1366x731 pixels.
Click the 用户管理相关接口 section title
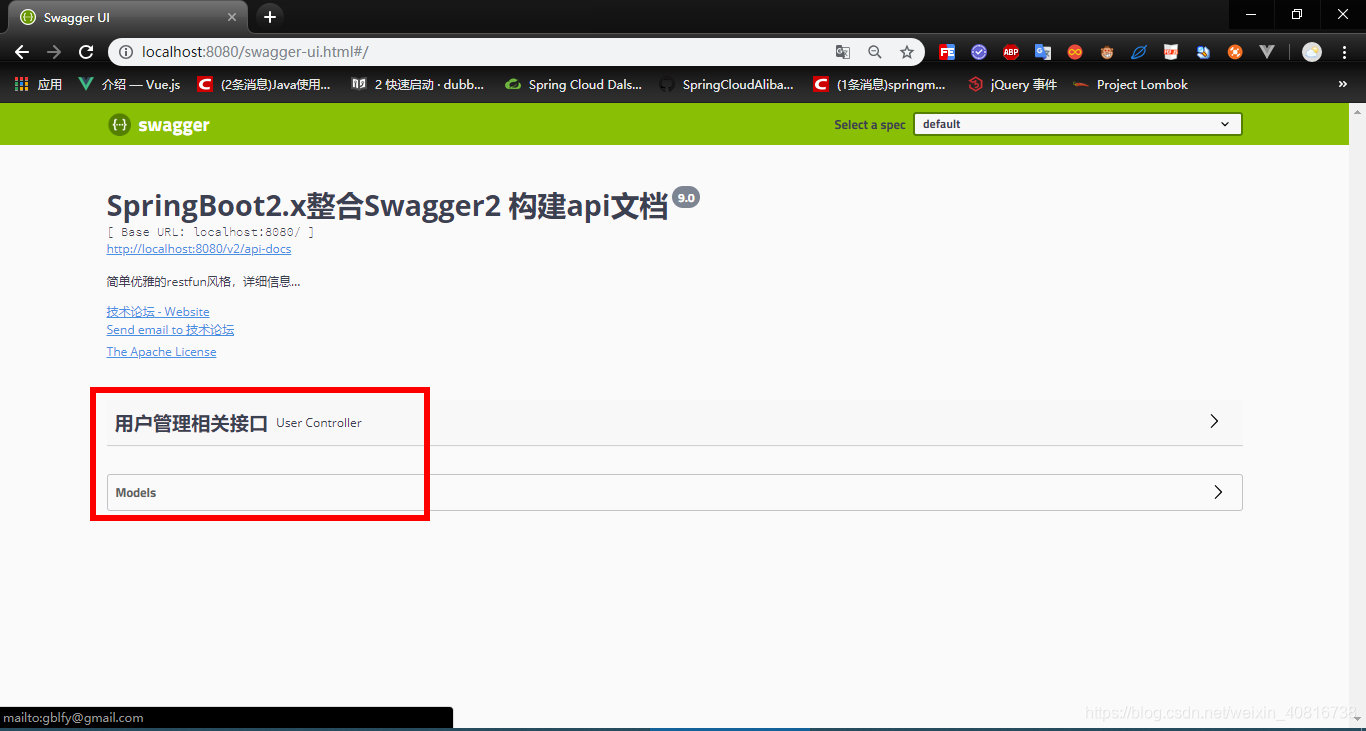tap(191, 423)
